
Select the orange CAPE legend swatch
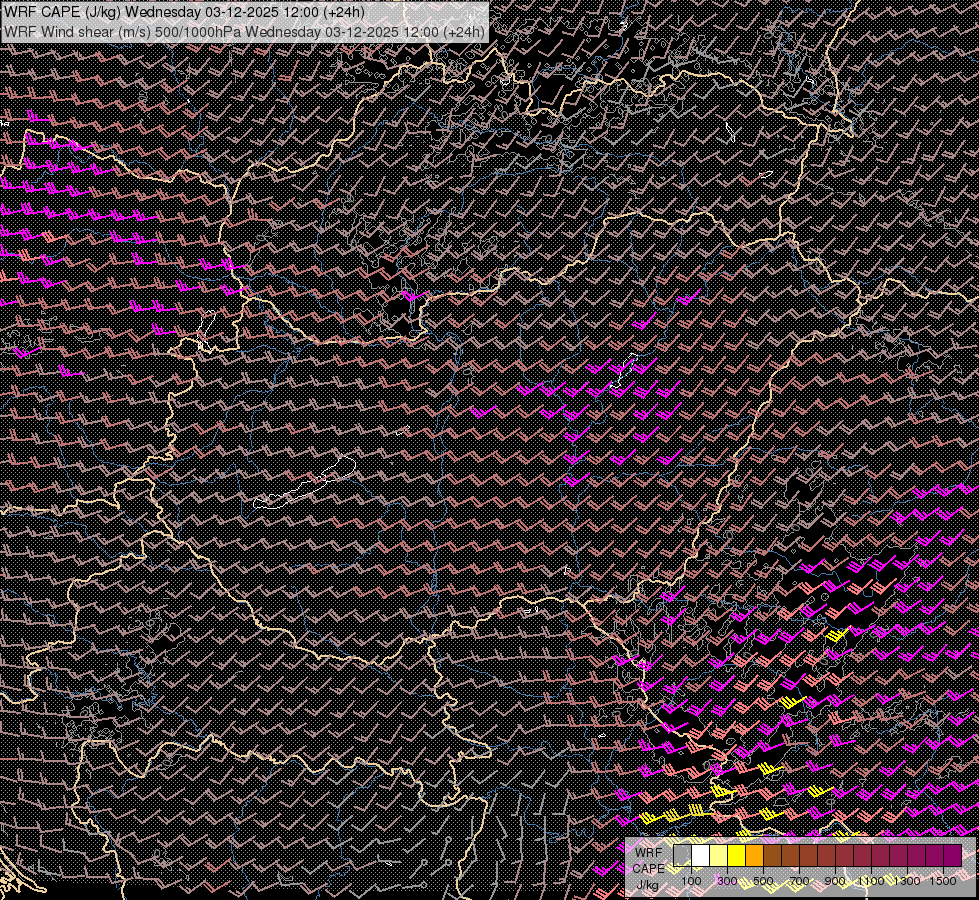(x=755, y=856)
